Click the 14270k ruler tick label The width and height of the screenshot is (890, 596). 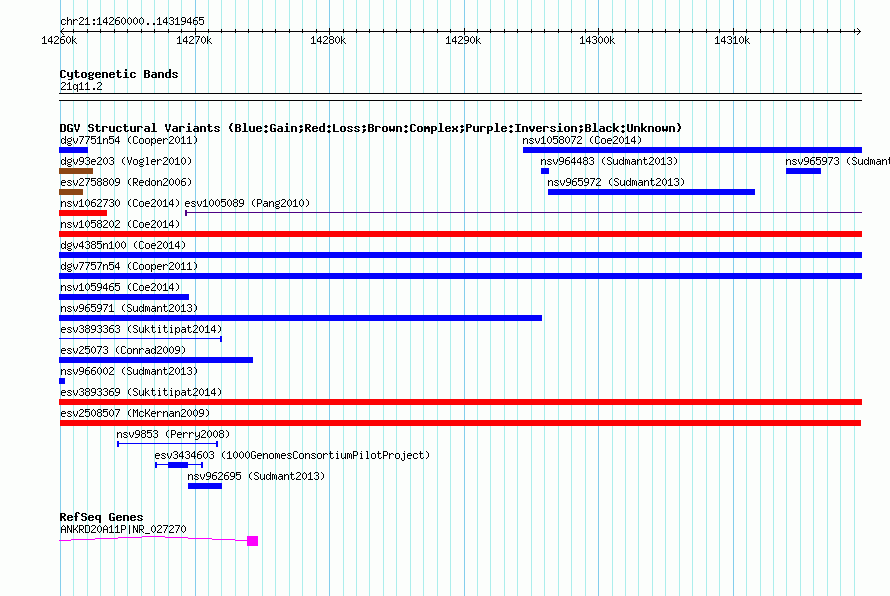[x=194, y=40]
